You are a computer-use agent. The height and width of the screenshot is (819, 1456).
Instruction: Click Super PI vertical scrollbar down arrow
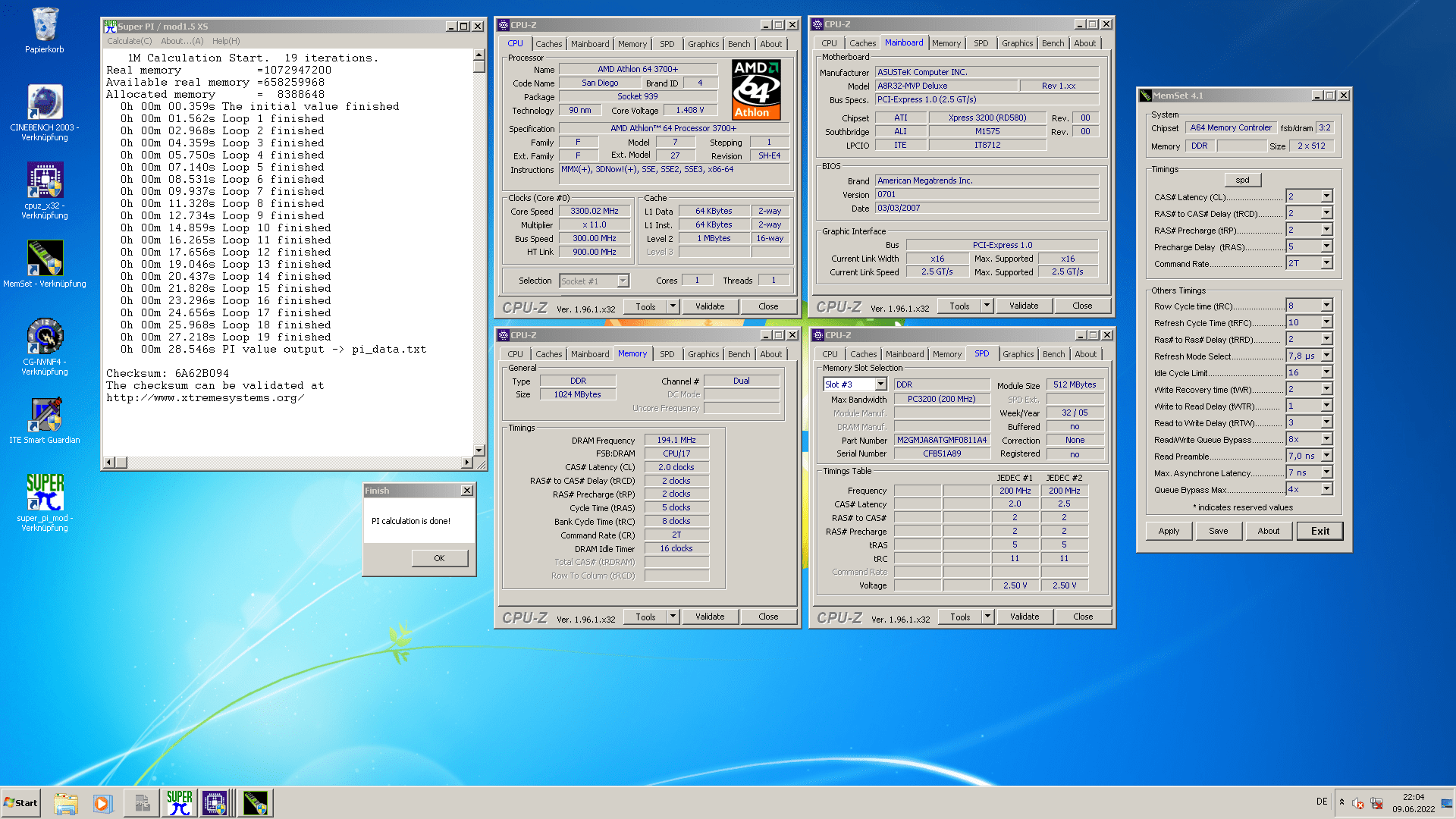pos(479,450)
